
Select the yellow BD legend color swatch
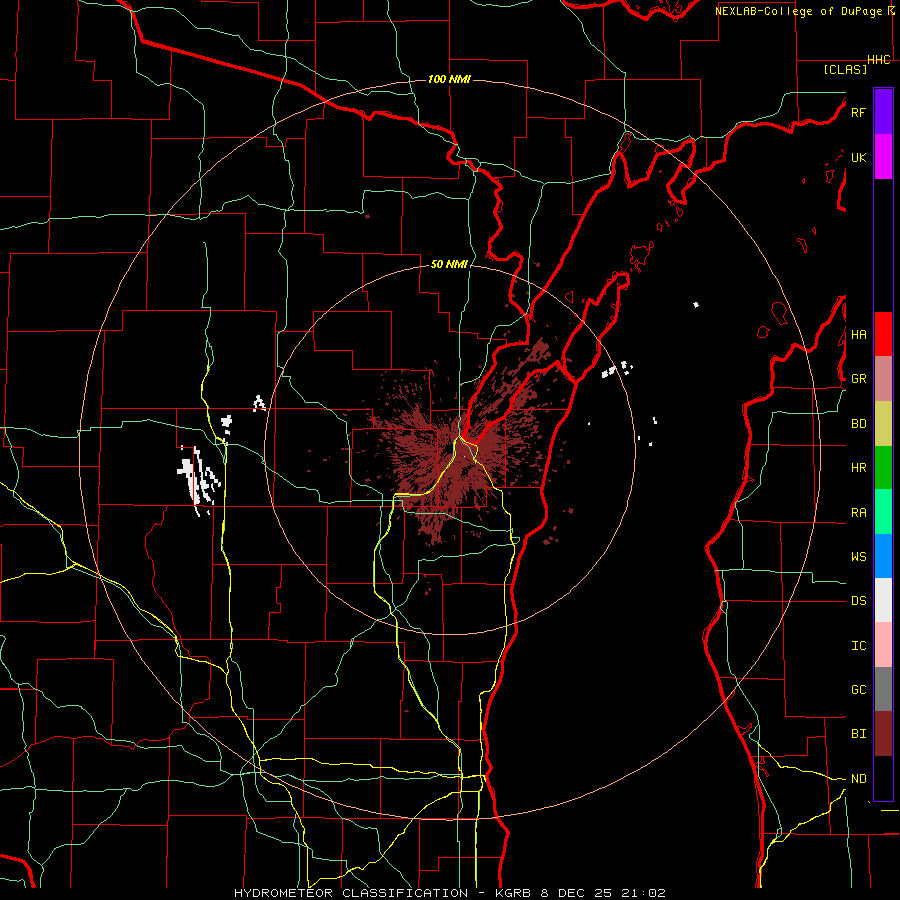pos(883,424)
